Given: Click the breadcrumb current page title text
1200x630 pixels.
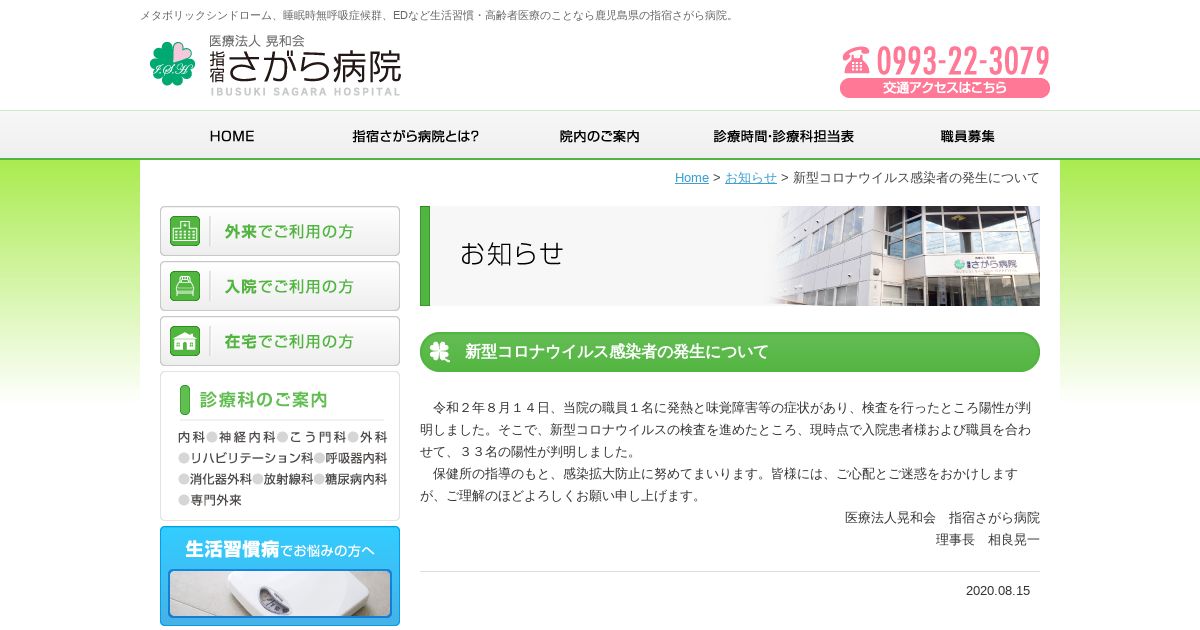Looking at the screenshot, I should coord(916,178).
